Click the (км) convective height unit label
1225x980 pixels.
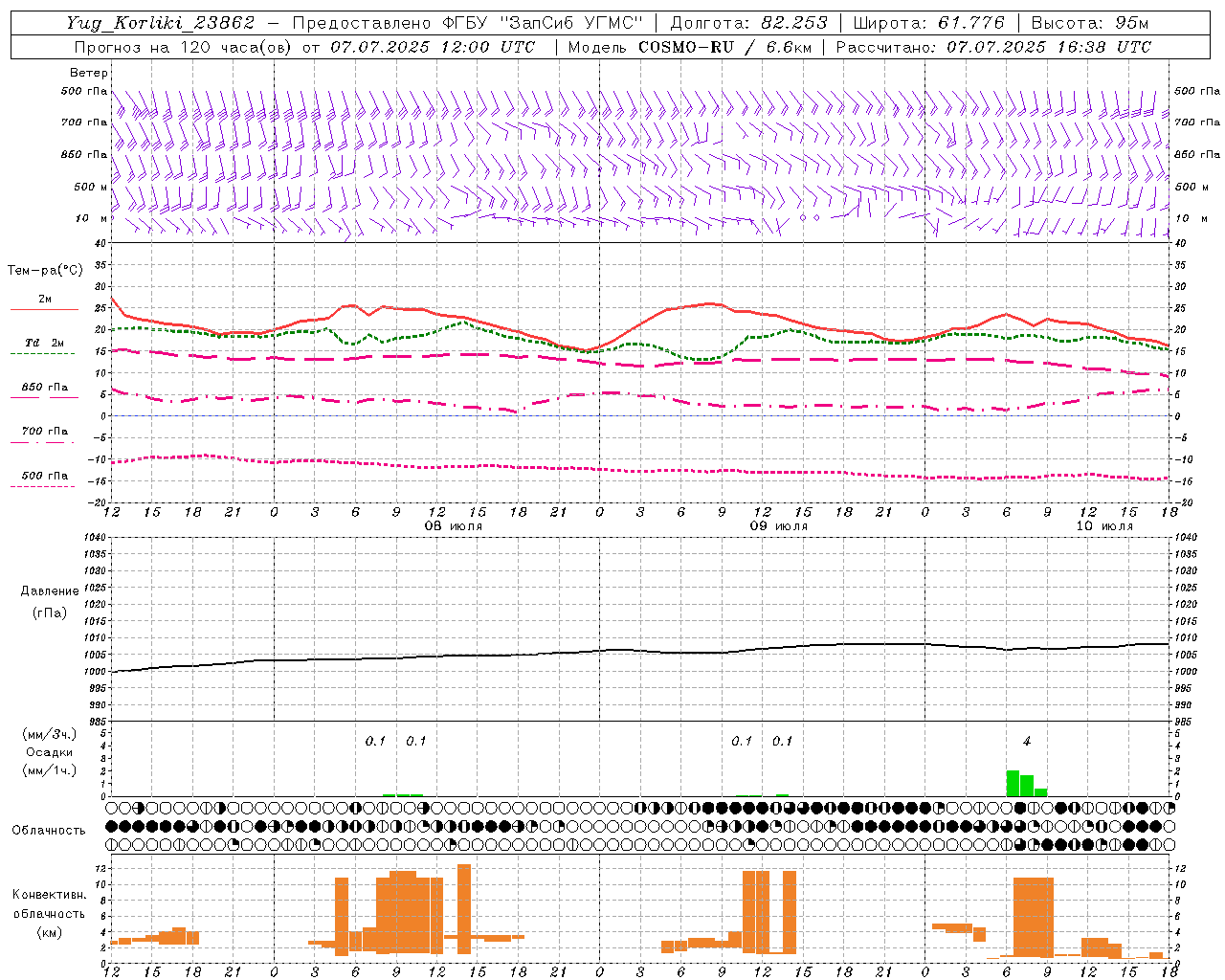pos(49,932)
